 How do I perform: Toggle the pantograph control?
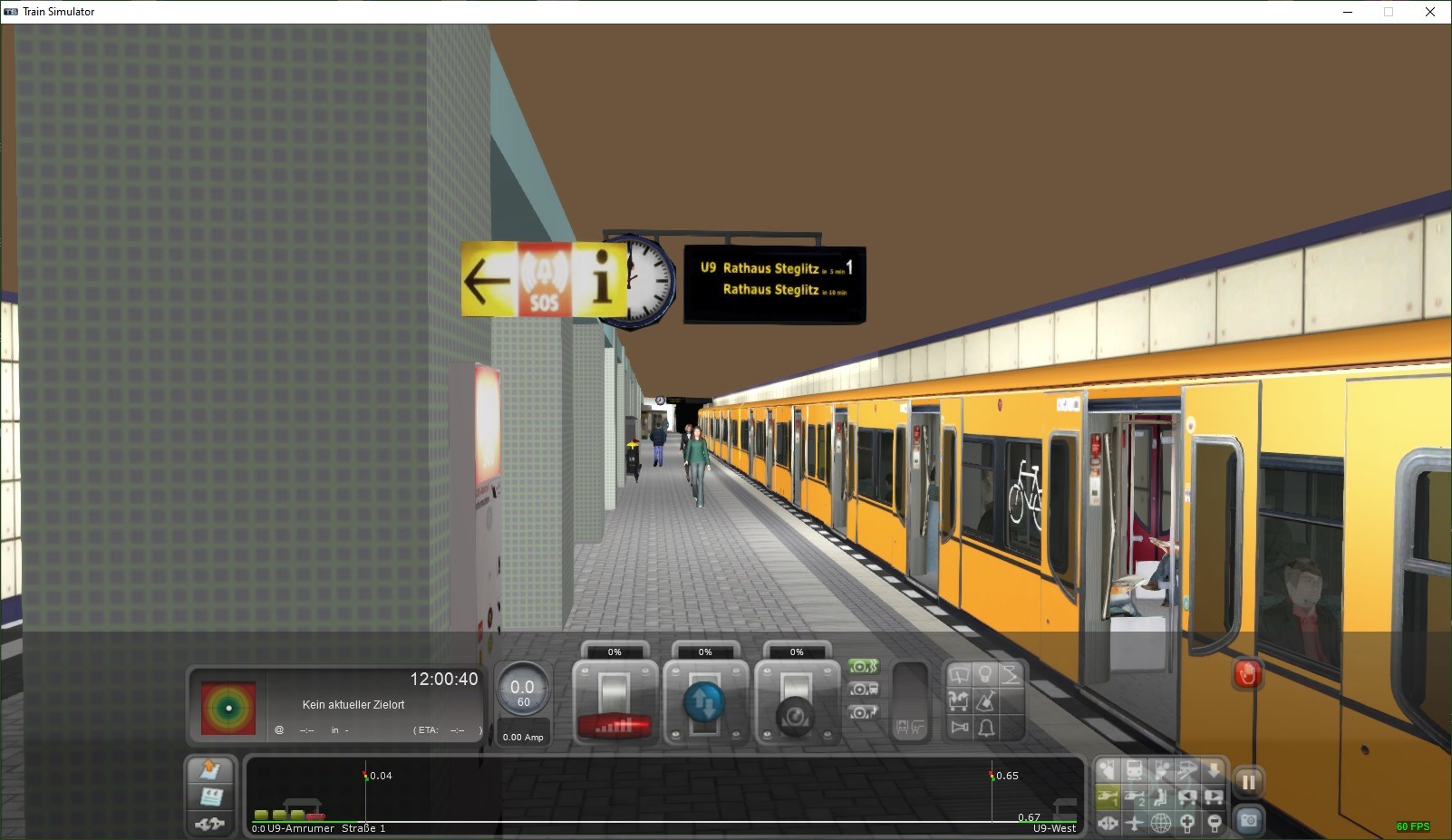[1012, 675]
